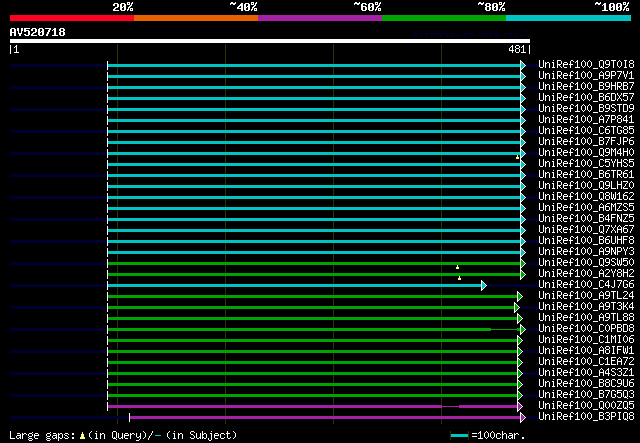Select the UniRef100_B4FNZ5 label
Image resolution: width=640 pixels, height=443 pixels.
click(586, 218)
